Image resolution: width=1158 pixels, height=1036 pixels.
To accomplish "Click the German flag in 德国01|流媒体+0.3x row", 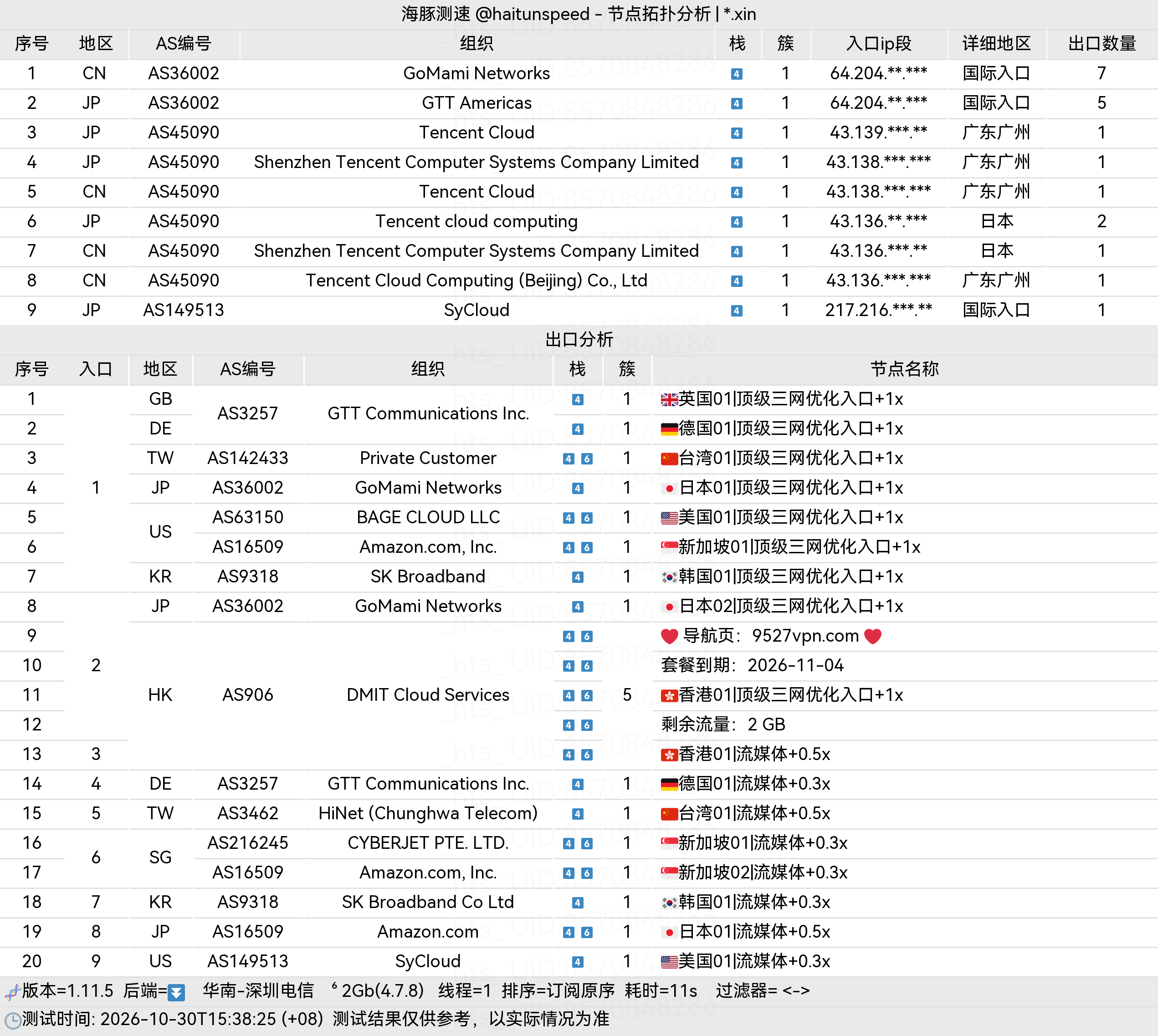I will tap(670, 785).
